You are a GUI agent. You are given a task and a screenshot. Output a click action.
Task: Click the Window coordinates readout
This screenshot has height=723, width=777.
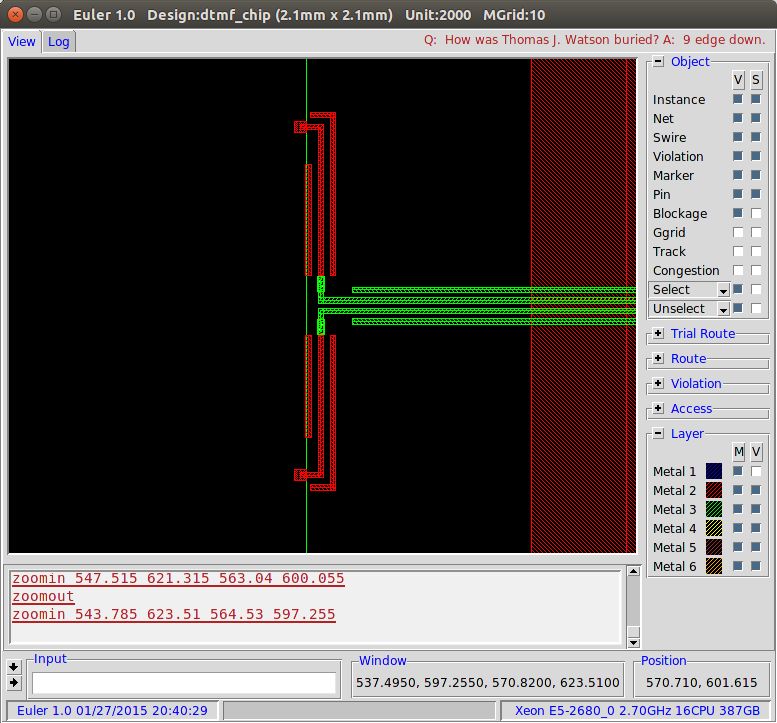488,682
